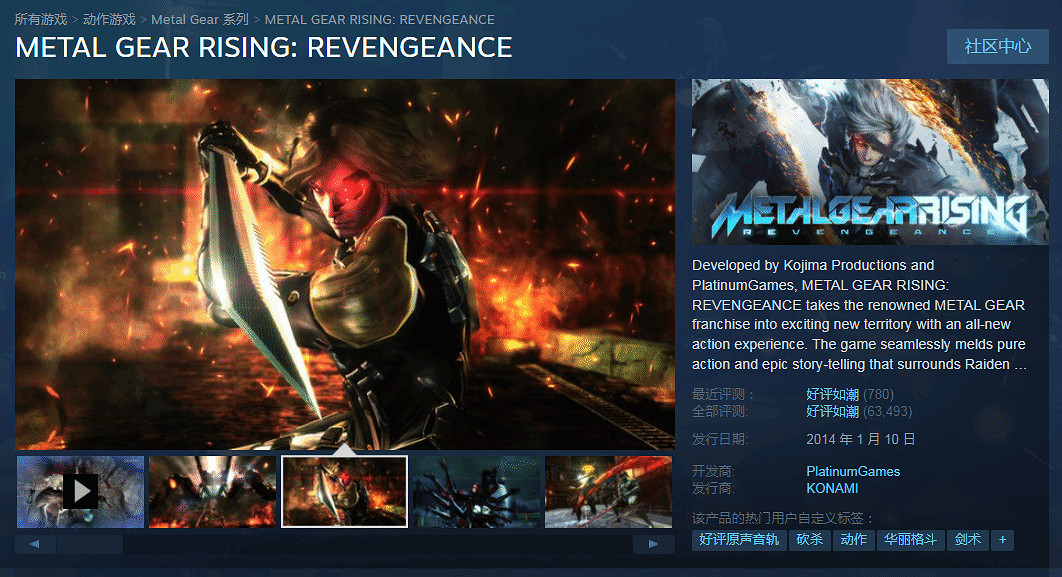Select the 砍杀 tag
Image resolution: width=1062 pixels, height=577 pixels.
(x=809, y=540)
